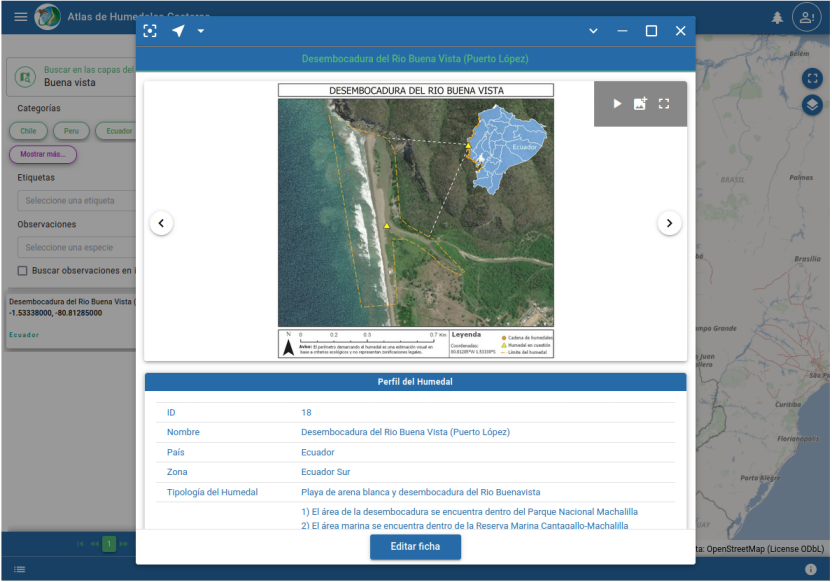
Task: Open the dropdown caret beside the navigation arrow
Action: tap(201, 31)
